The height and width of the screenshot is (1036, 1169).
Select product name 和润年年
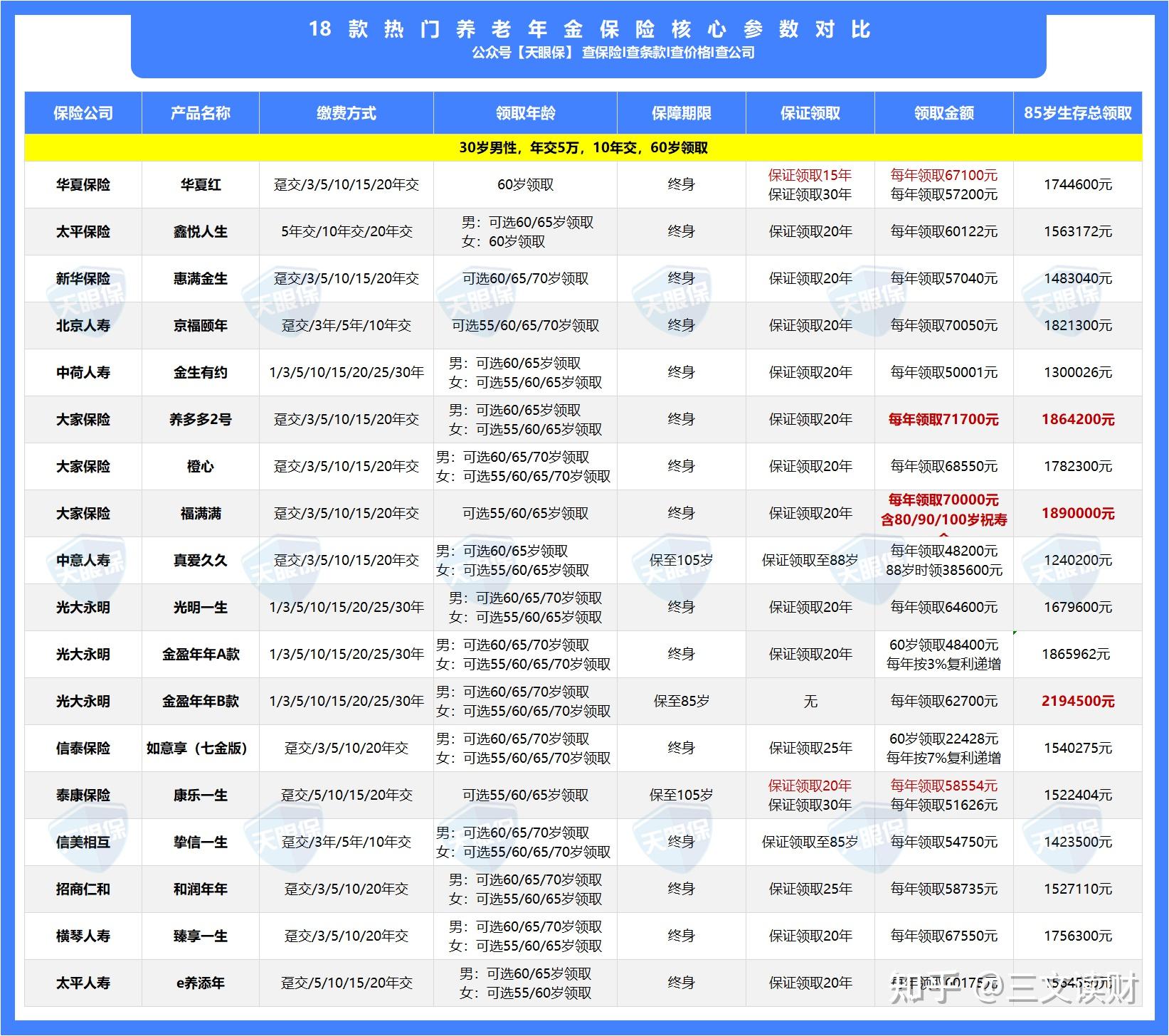(201, 889)
